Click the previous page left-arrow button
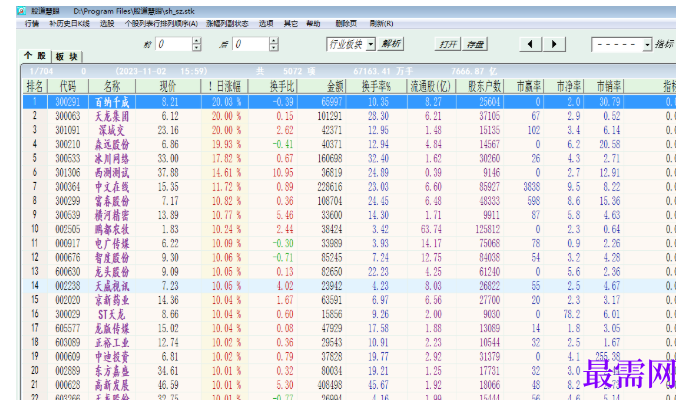695x405 pixels. click(530, 44)
